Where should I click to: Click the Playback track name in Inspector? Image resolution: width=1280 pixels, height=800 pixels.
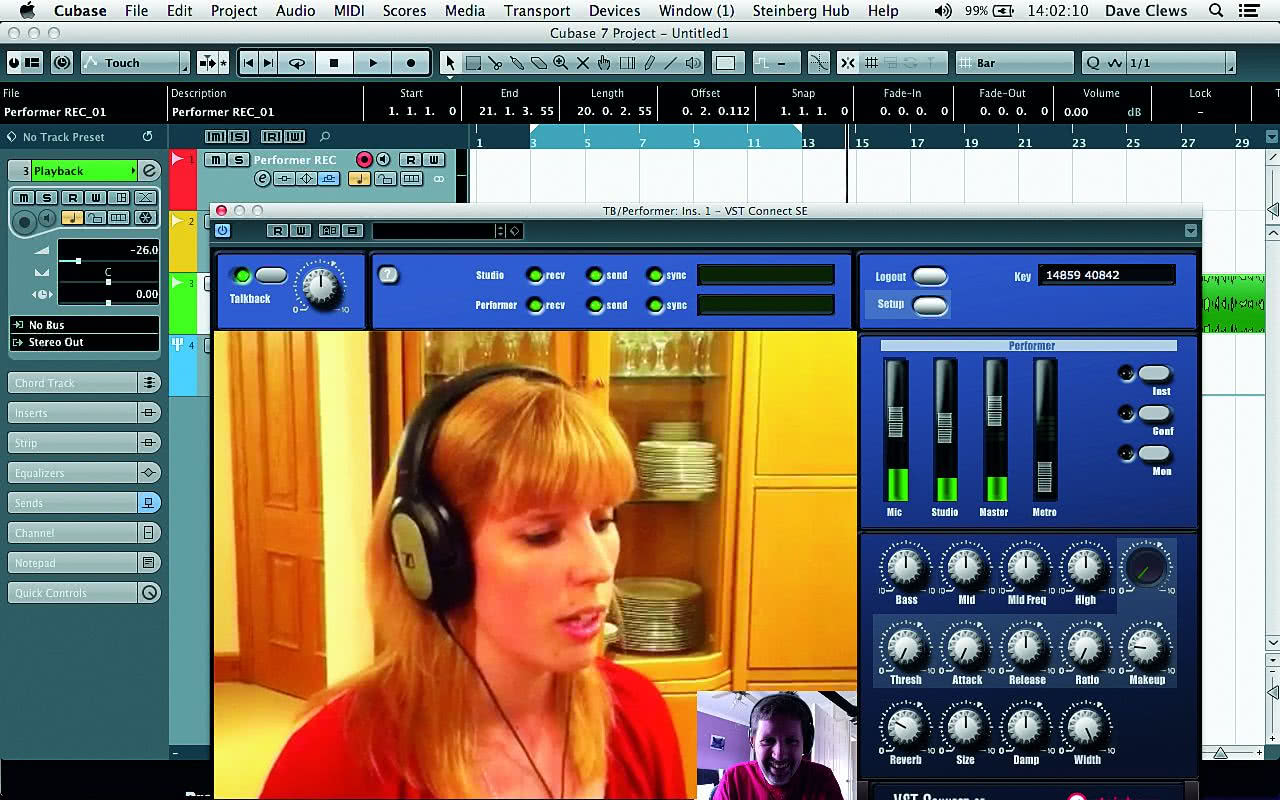82,171
